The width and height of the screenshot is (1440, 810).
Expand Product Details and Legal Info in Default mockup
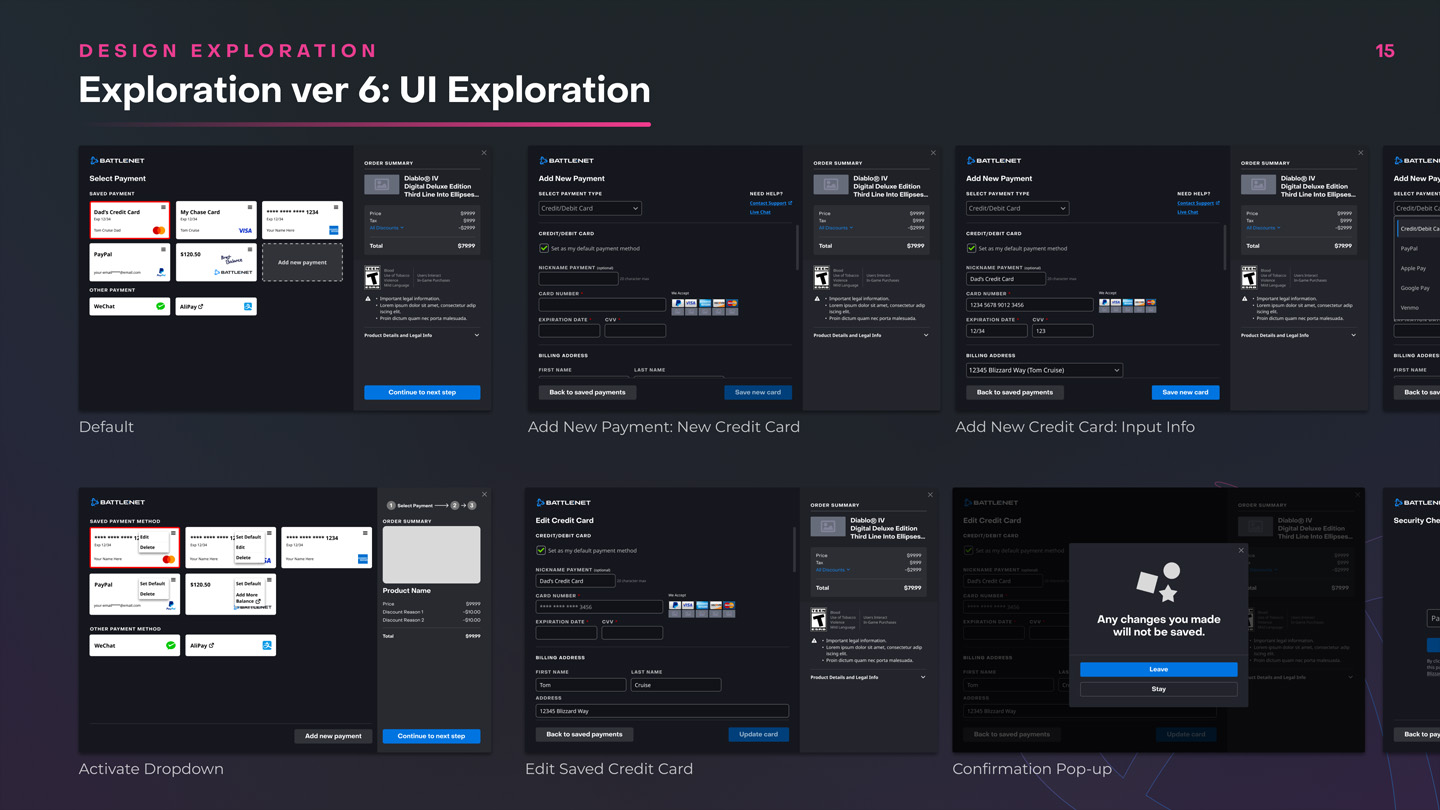click(x=421, y=335)
